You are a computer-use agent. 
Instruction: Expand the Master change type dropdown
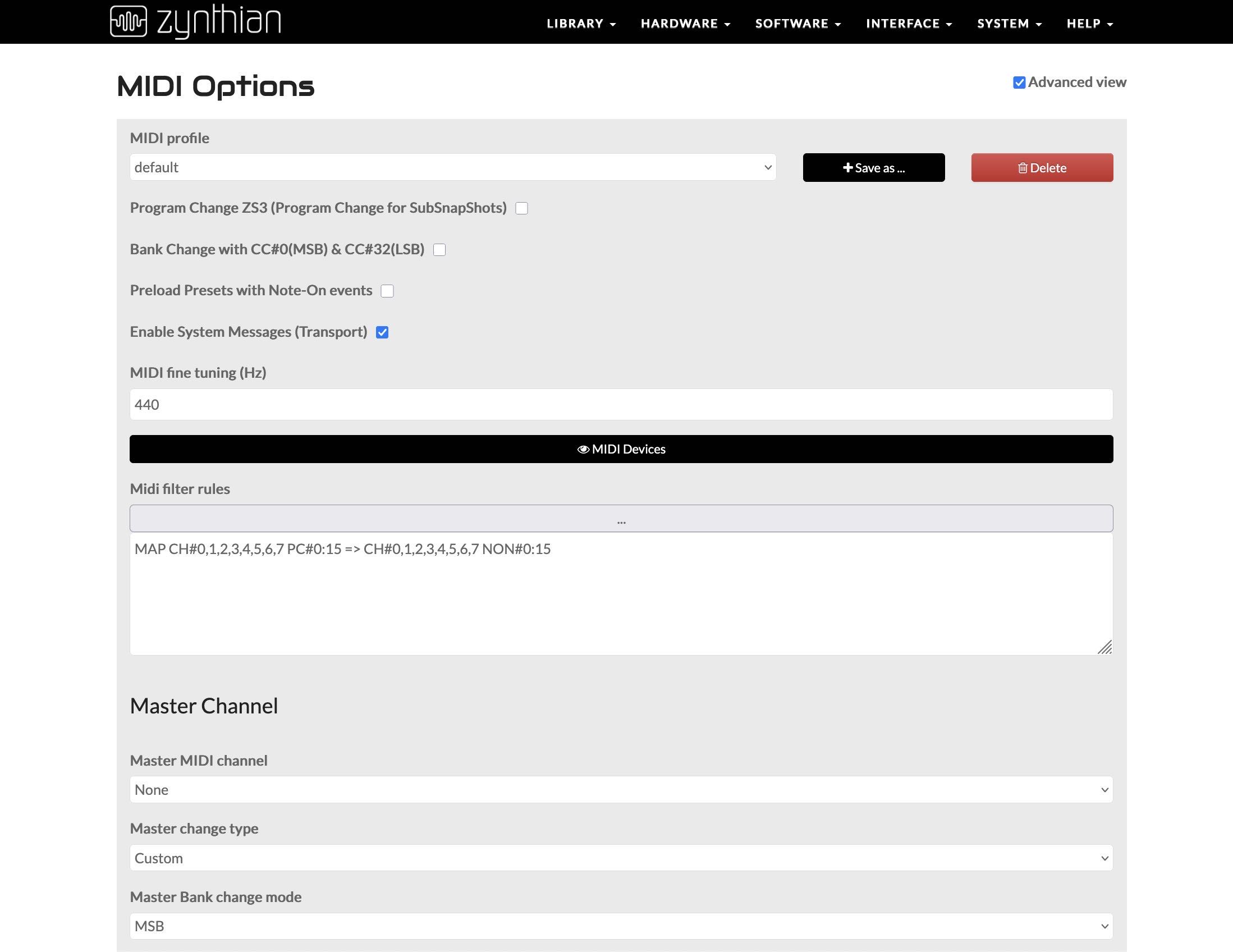pyautogui.click(x=621, y=858)
